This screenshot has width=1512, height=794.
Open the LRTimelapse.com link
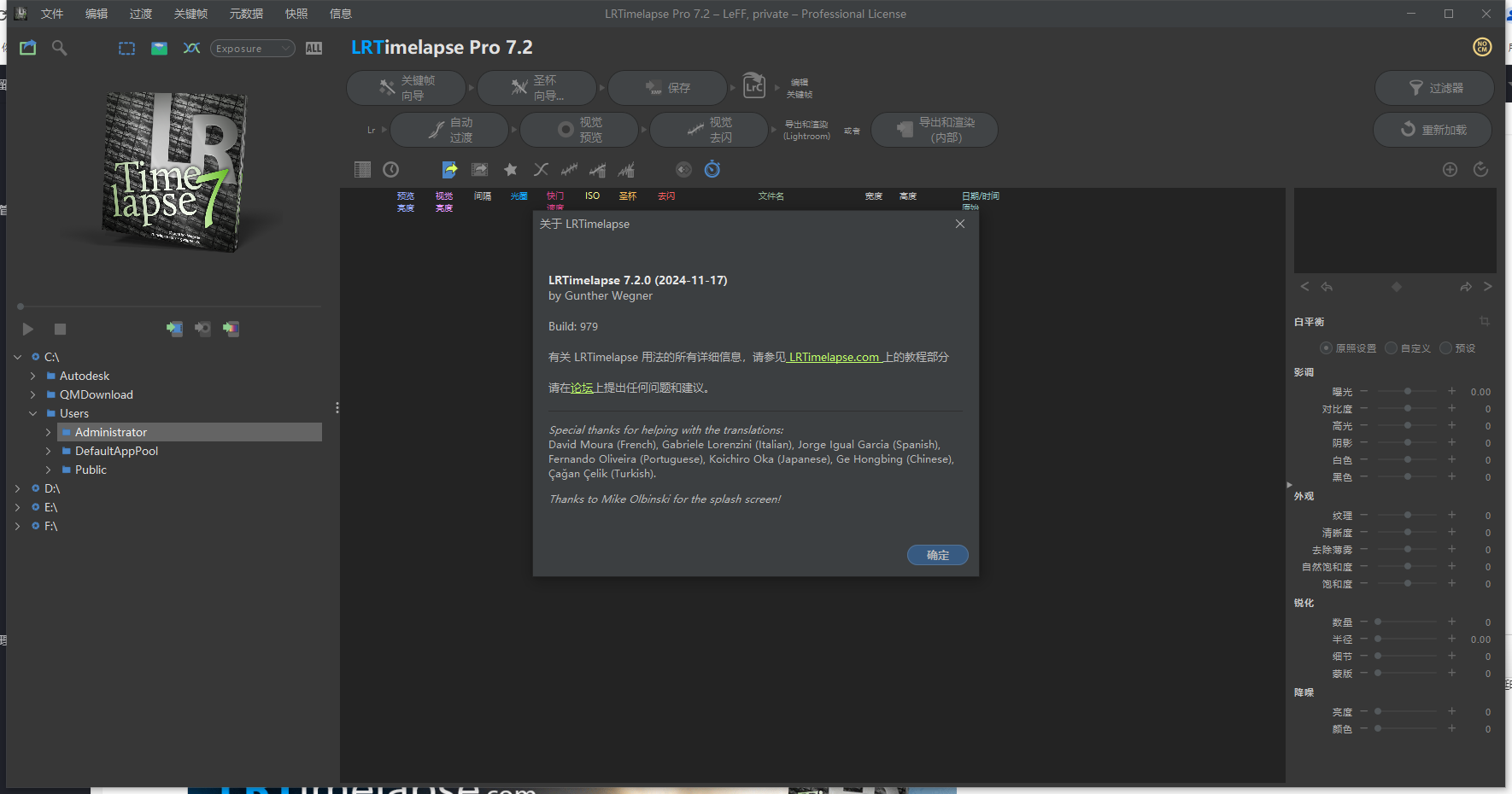click(834, 357)
